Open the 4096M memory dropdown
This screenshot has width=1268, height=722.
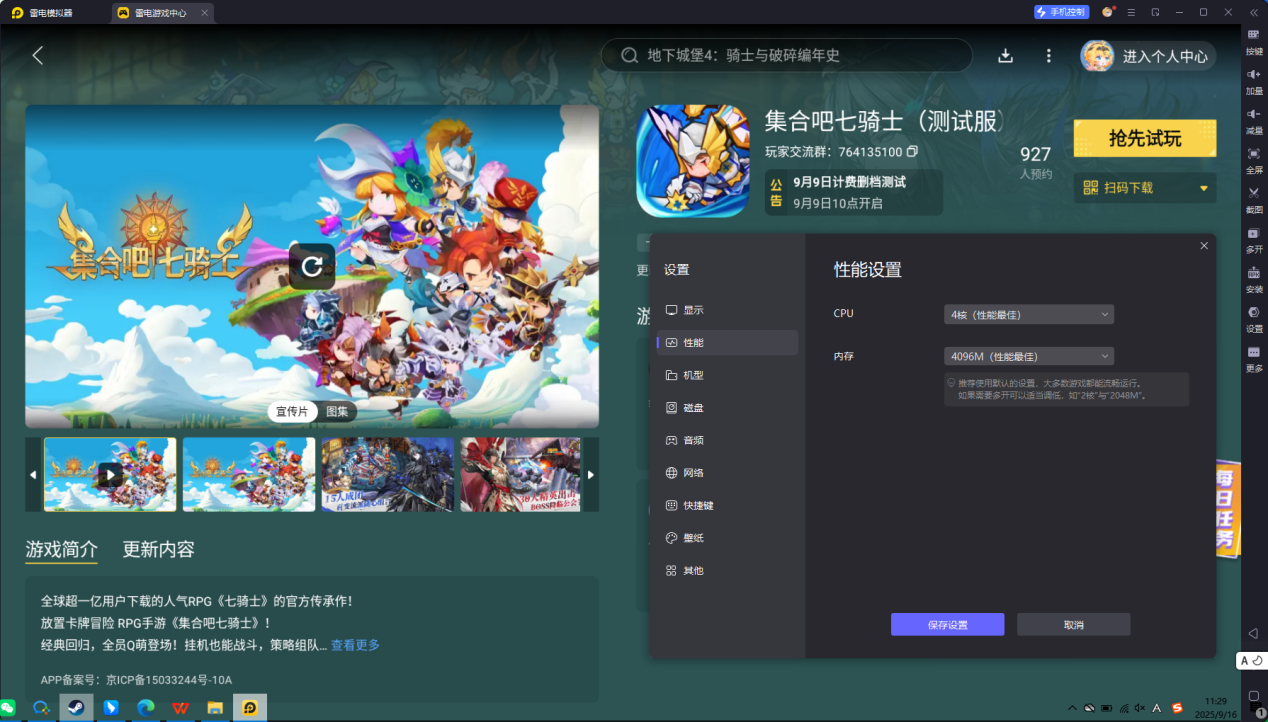(x=1028, y=356)
